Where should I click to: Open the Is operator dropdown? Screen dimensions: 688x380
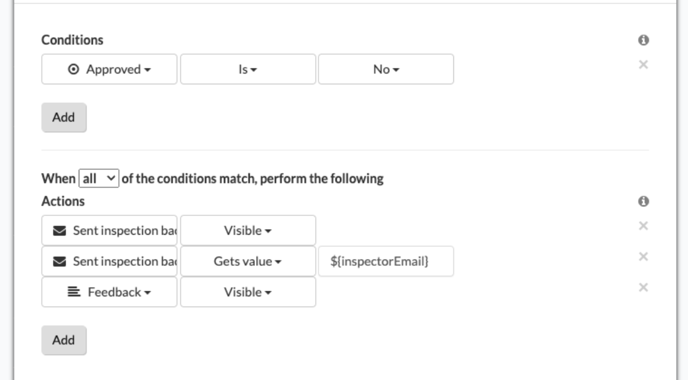(248, 69)
